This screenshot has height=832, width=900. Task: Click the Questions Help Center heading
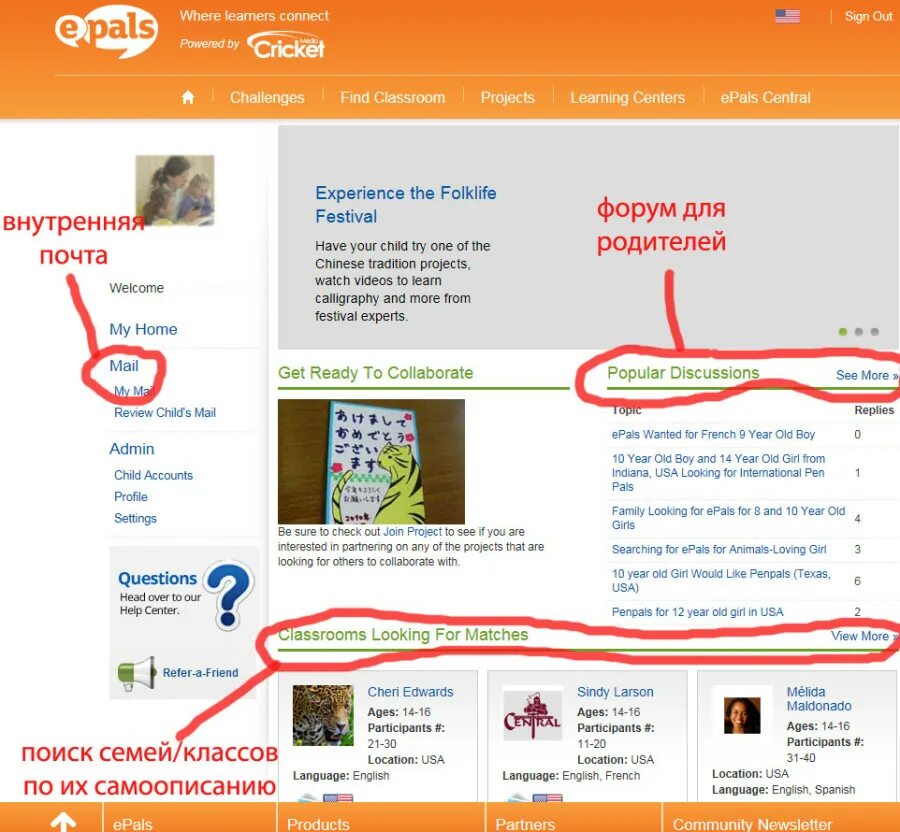(x=157, y=578)
